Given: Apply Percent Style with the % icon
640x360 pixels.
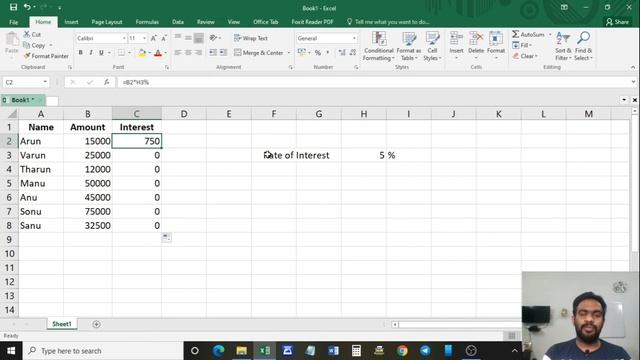Looking at the screenshot, I should pyautogui.click(x=318, y=53).
